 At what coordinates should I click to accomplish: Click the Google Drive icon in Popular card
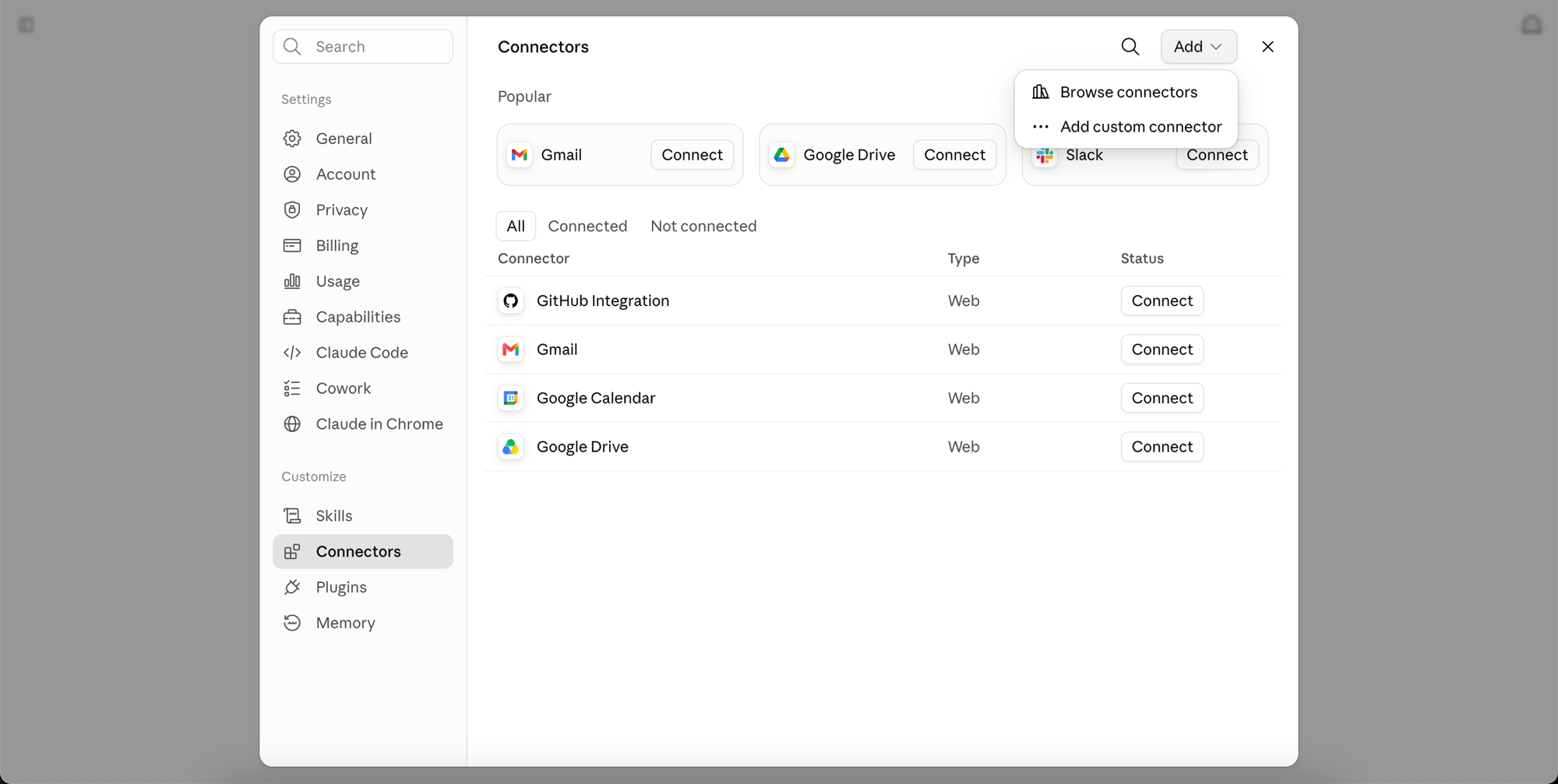pyautogui.click(x=782, y=155)
